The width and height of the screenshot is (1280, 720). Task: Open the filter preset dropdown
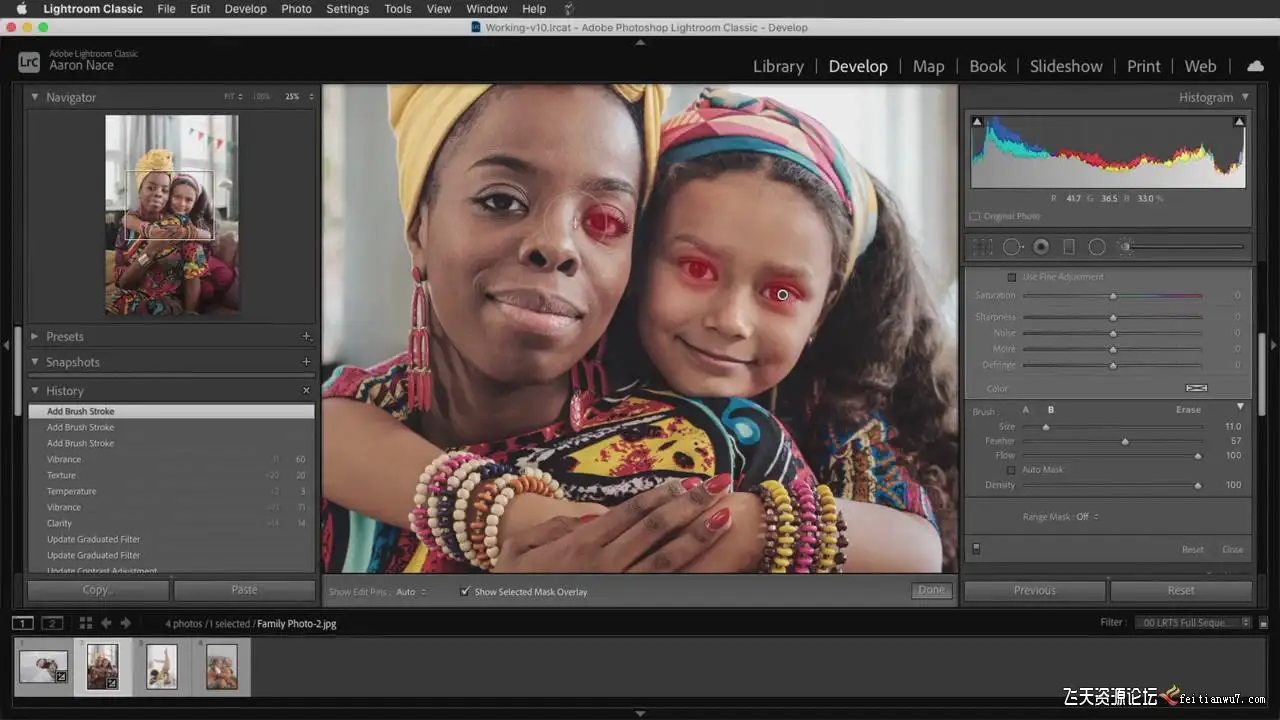pos(1194,623)
